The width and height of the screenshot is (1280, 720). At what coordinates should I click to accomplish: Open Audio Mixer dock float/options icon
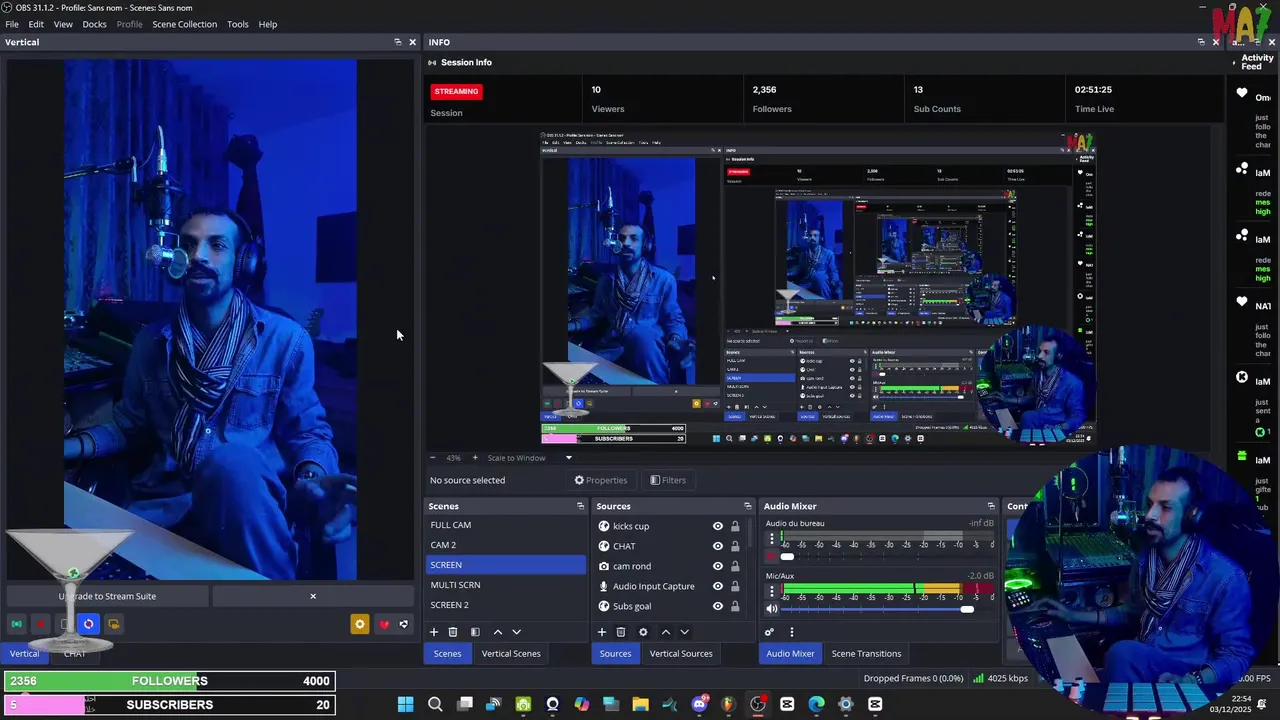[x=991, y=506]
